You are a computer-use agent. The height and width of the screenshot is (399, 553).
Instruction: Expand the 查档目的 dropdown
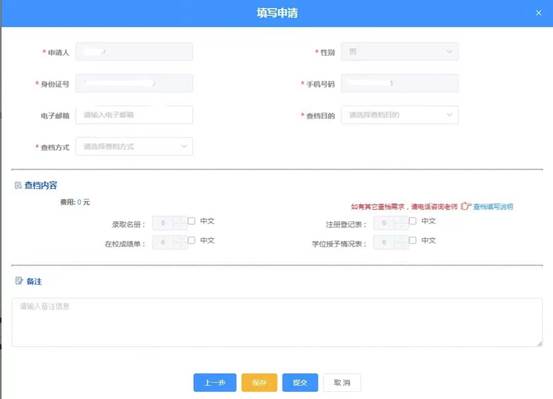click(x=400, y=115)
